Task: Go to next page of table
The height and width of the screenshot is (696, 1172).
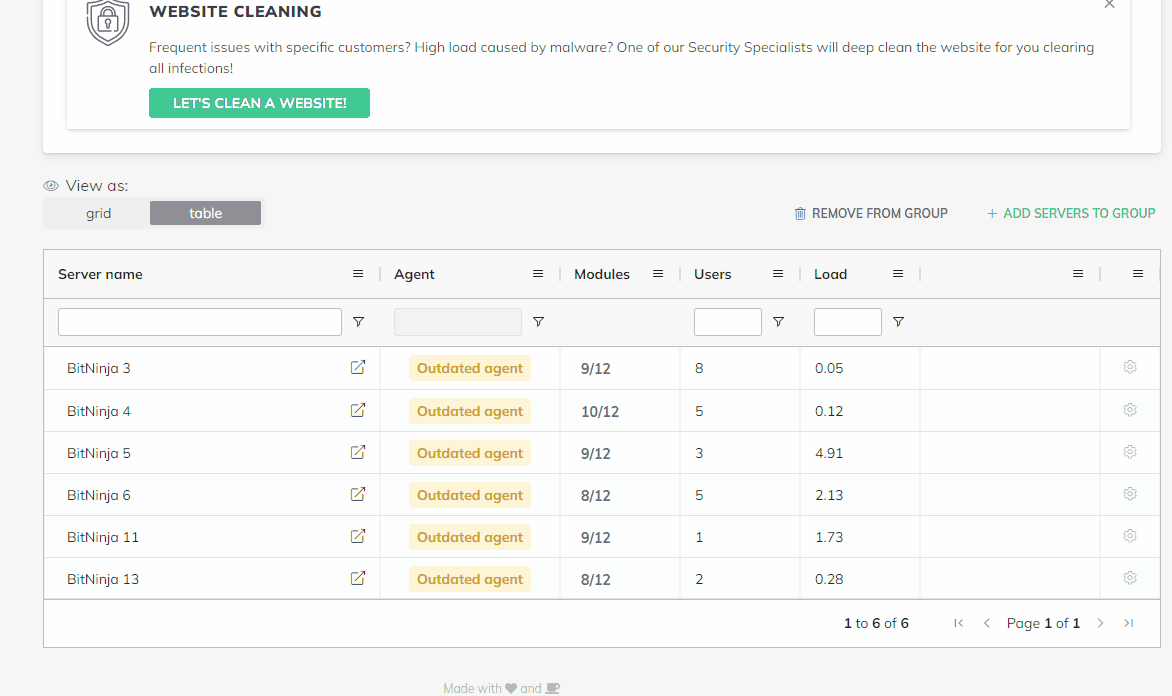Action: [x=1100, y=623]
